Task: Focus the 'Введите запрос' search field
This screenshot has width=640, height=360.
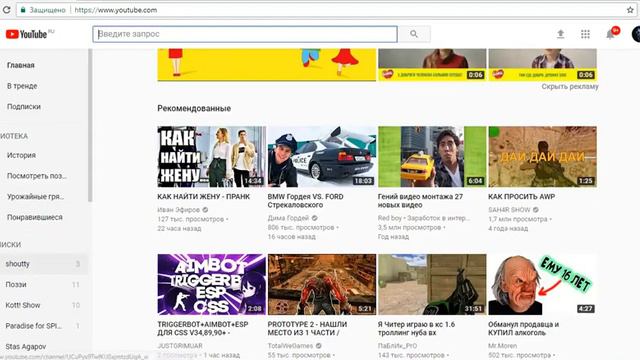Action: pyautogui.click(x=245, y=34)
